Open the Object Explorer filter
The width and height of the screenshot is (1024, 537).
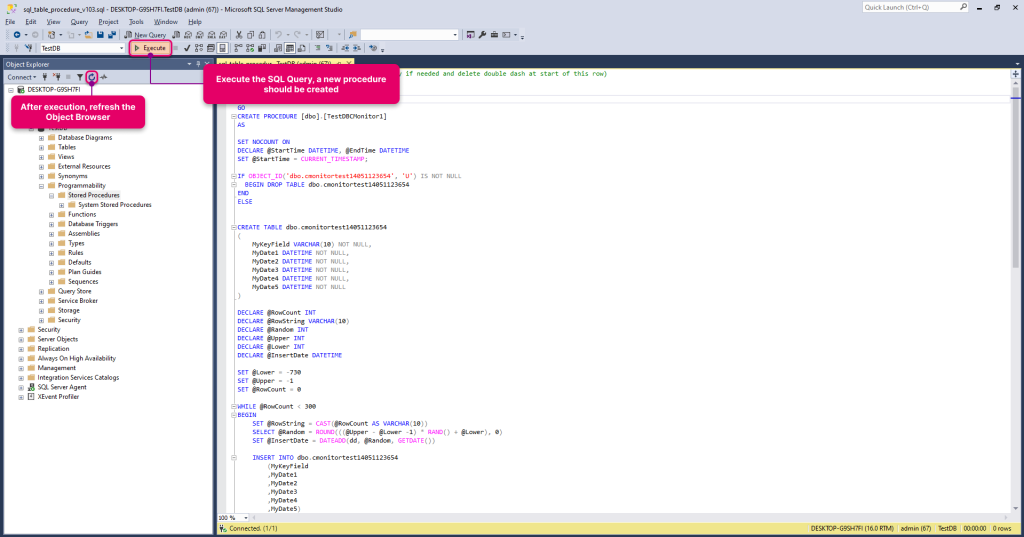tap(80, 77)
